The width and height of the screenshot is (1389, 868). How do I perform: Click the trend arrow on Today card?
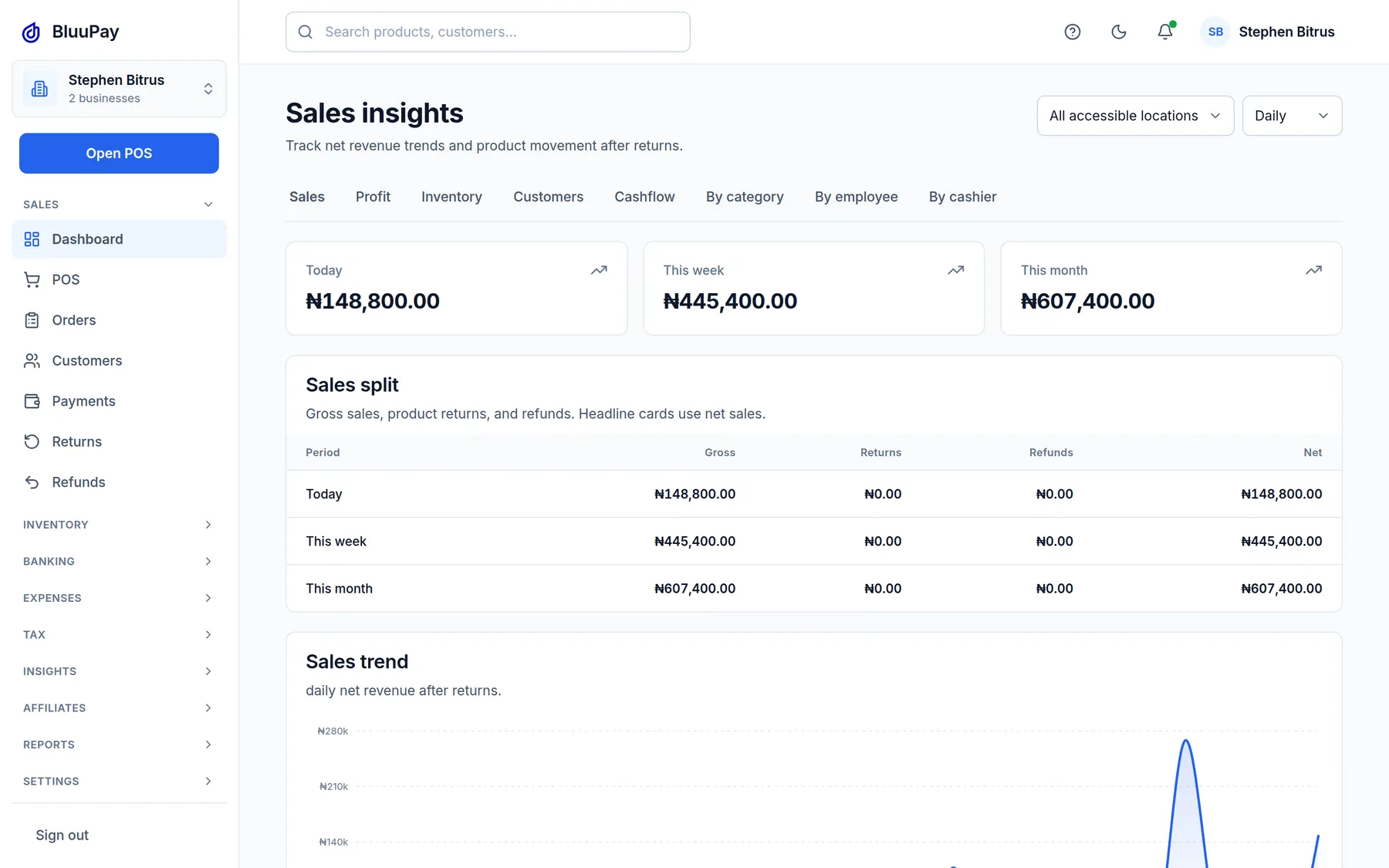pyautogui.click(x=599, y=270)
